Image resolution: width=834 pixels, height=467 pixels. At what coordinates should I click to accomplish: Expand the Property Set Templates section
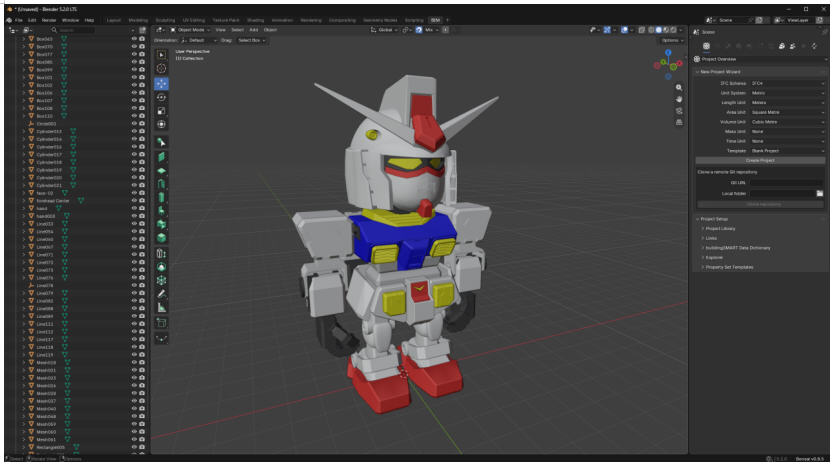point(729,267)
